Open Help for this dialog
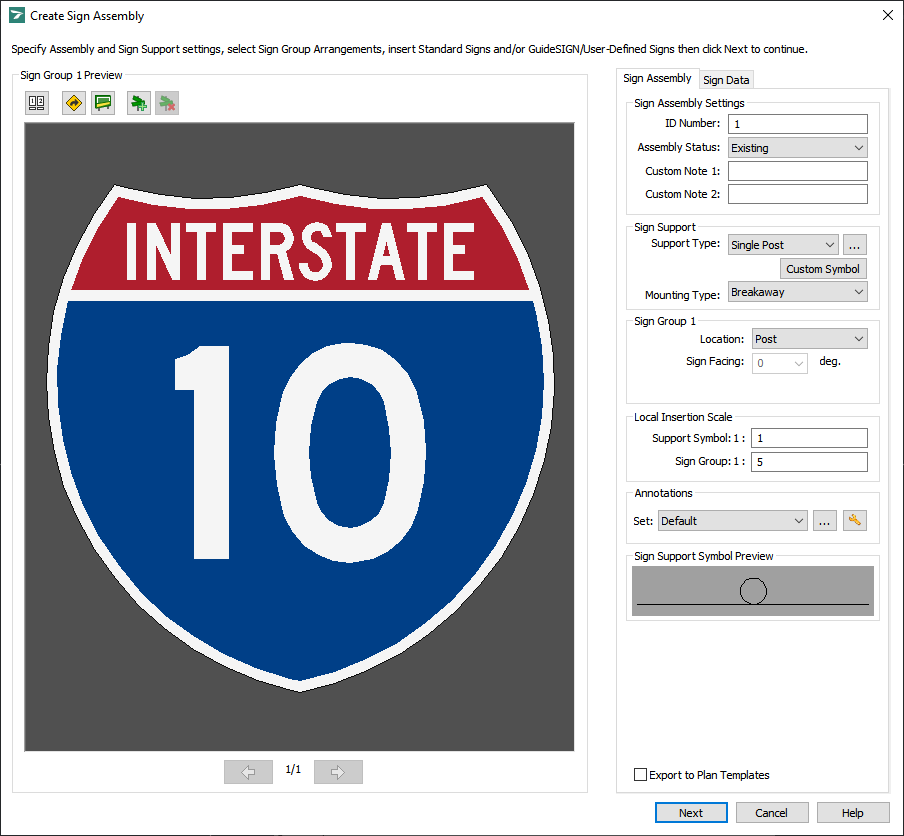The image size is (904, 836). tap(852, 812)
